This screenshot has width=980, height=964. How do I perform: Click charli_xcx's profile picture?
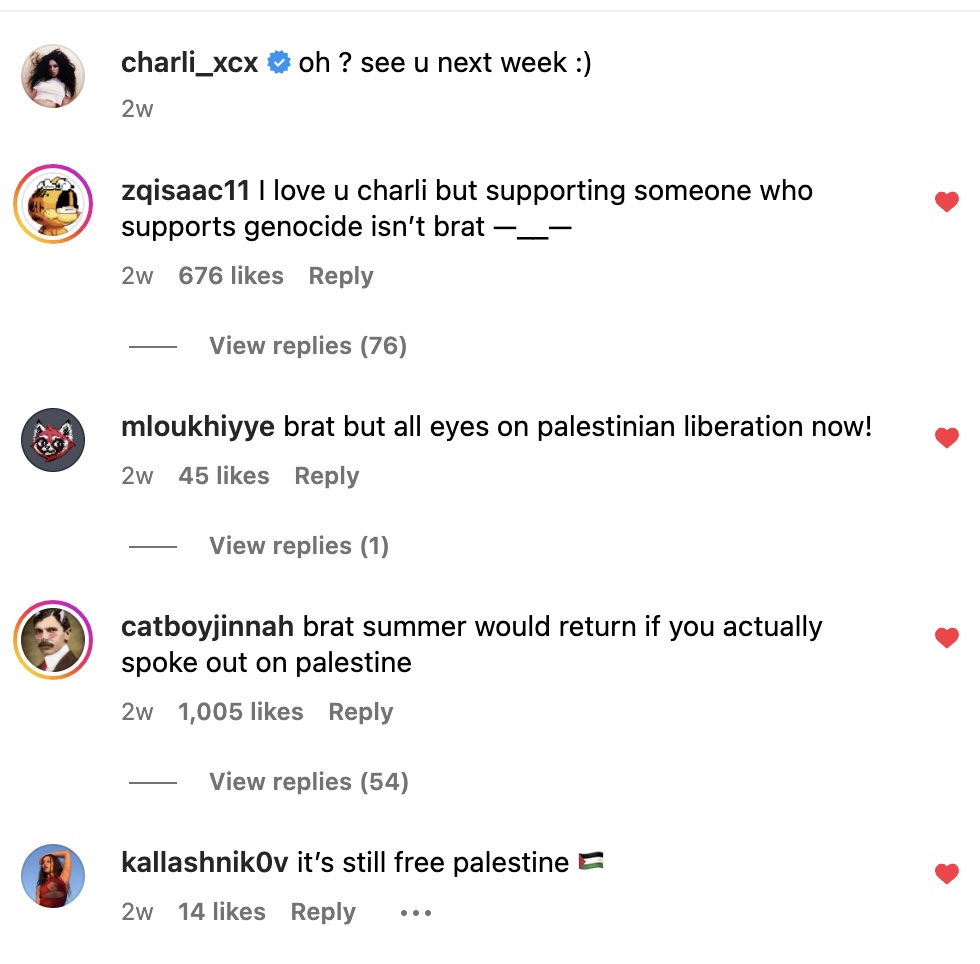53,75
